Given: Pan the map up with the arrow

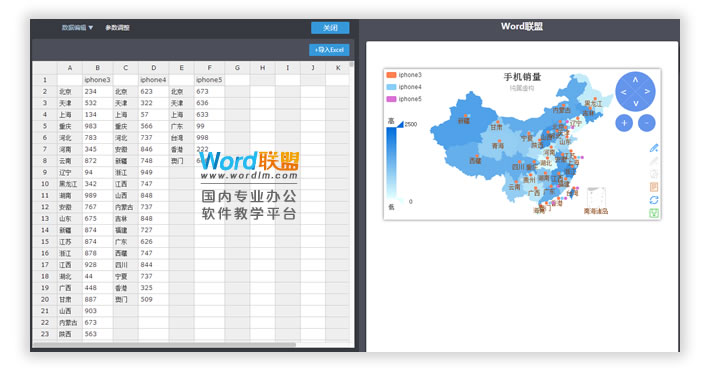Looking at the screenshot, I should [635, 80].
